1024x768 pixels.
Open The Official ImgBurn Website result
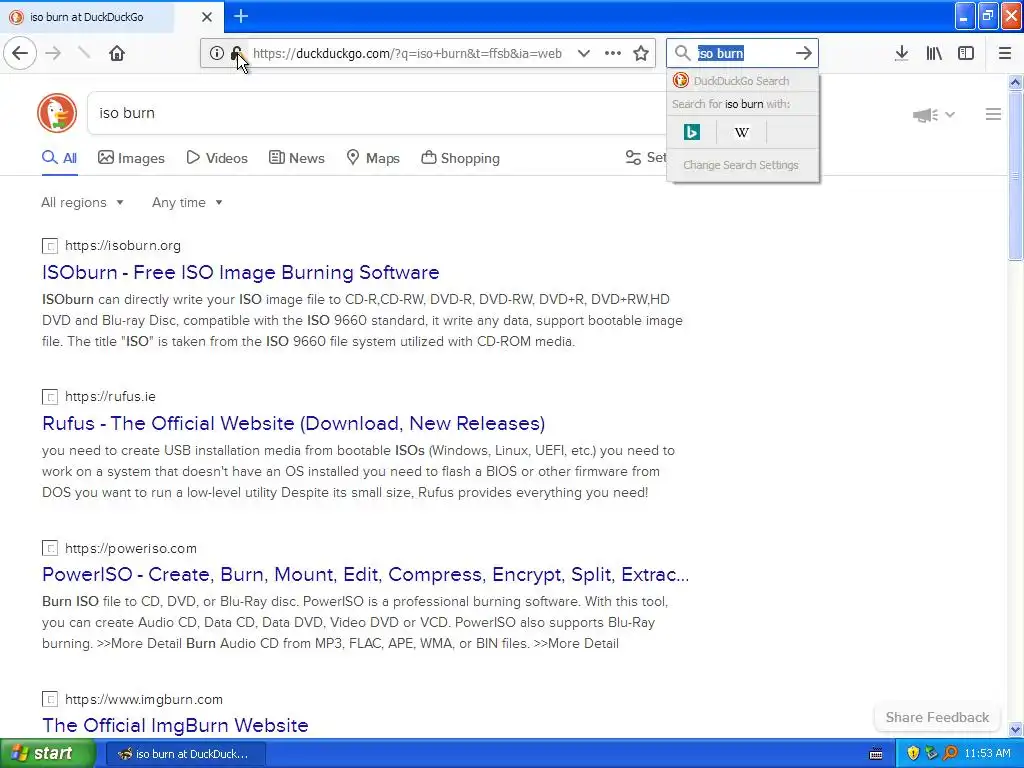point(175,726)
